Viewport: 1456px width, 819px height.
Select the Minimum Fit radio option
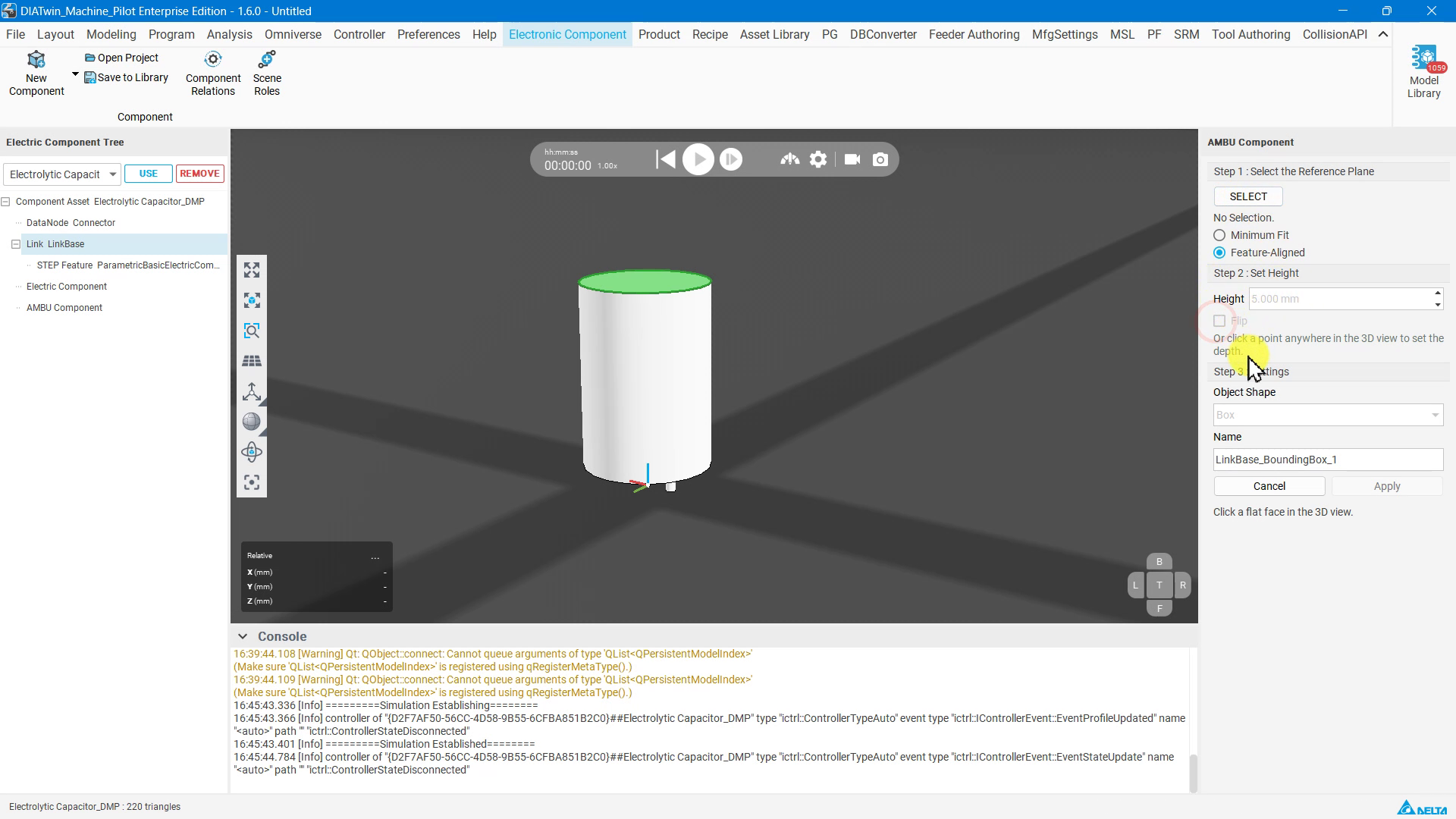coord(1219,235)
